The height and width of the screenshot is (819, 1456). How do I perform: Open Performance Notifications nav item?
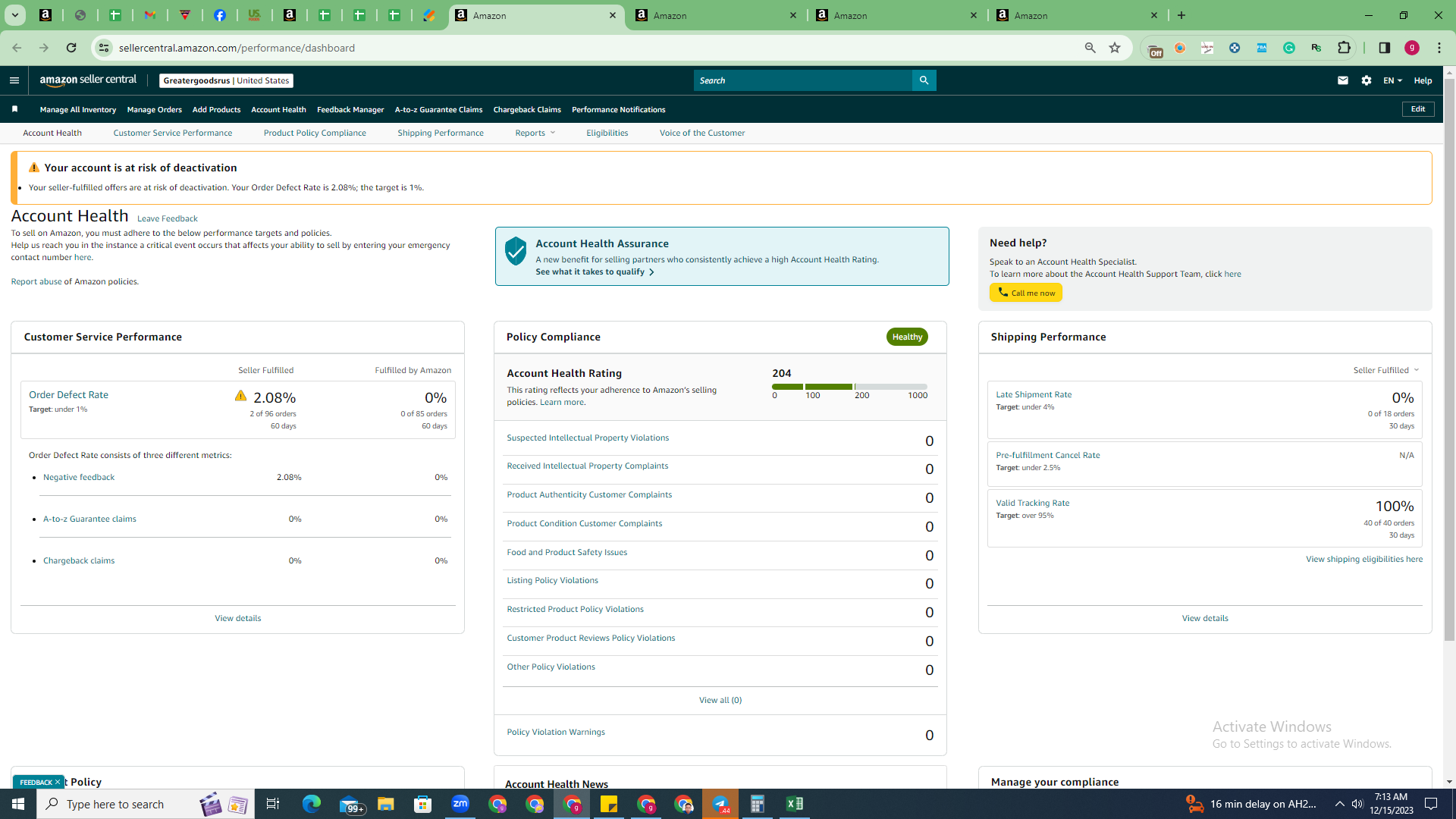pos(619,109)
